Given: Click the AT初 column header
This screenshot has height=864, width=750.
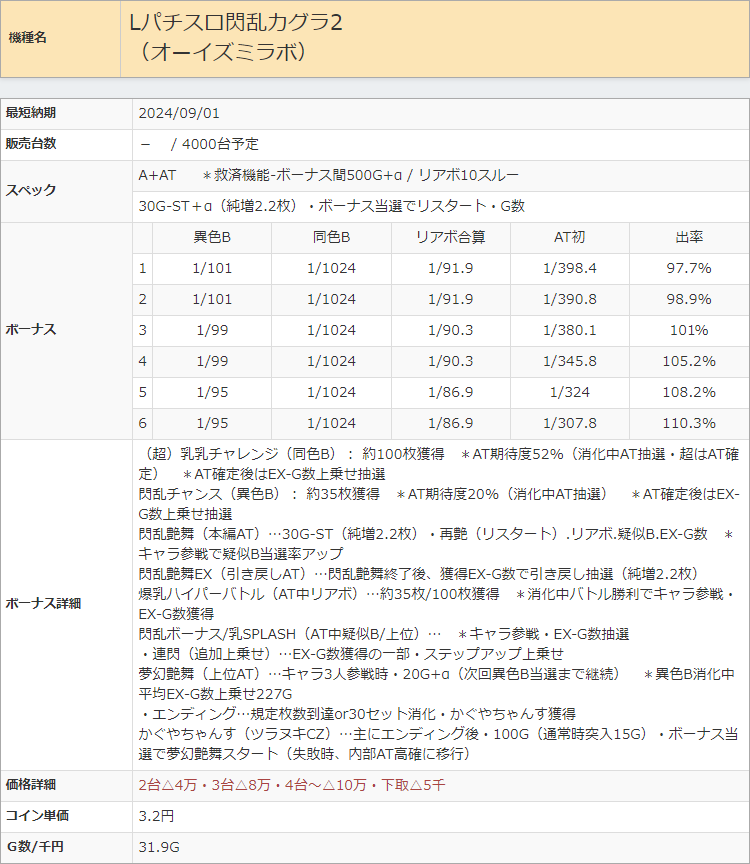Looking at the screenshot, I should point(570,237).
